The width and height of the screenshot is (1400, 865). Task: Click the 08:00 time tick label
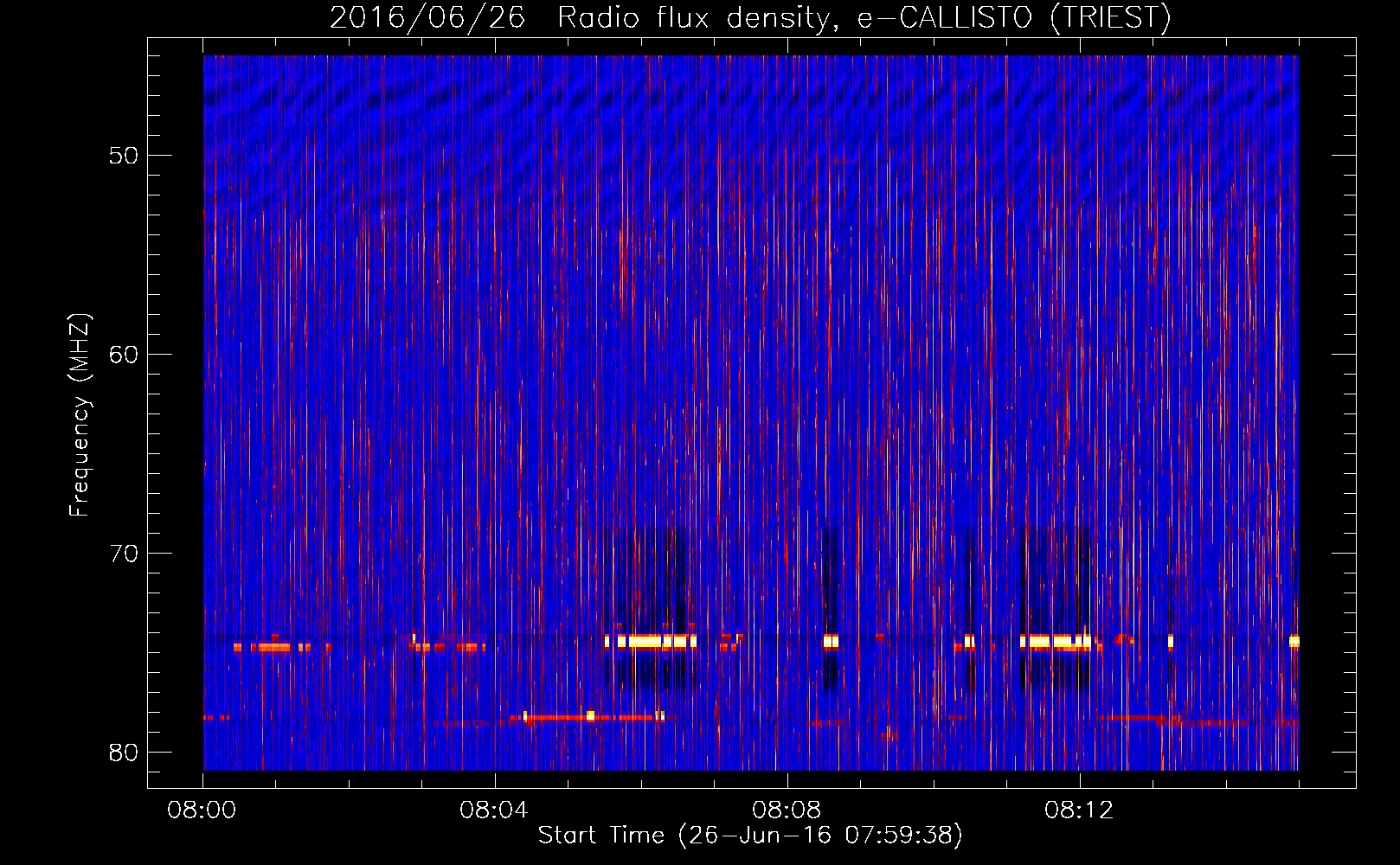[x=202, y=811]
